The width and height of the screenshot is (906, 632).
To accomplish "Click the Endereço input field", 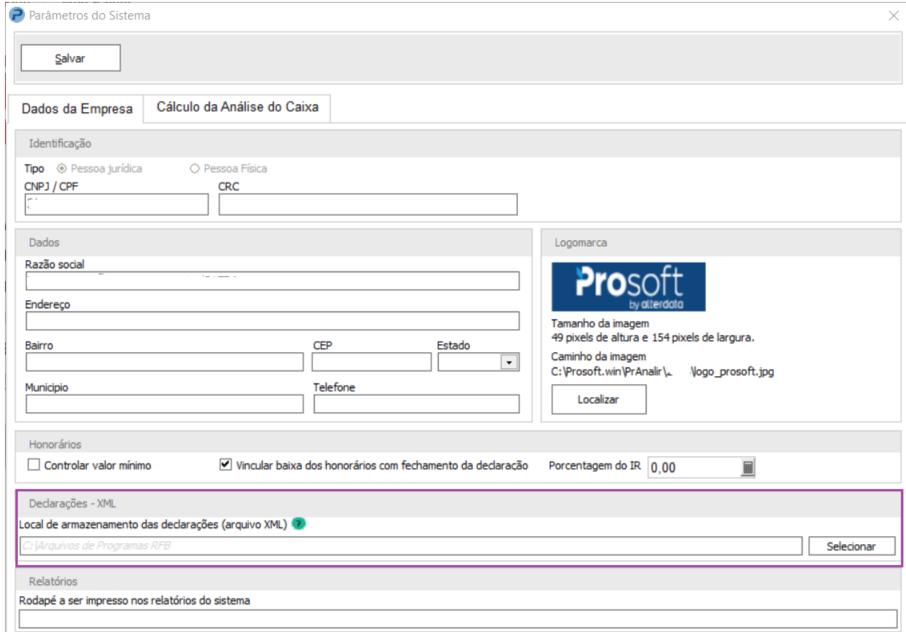I will 272,321.
